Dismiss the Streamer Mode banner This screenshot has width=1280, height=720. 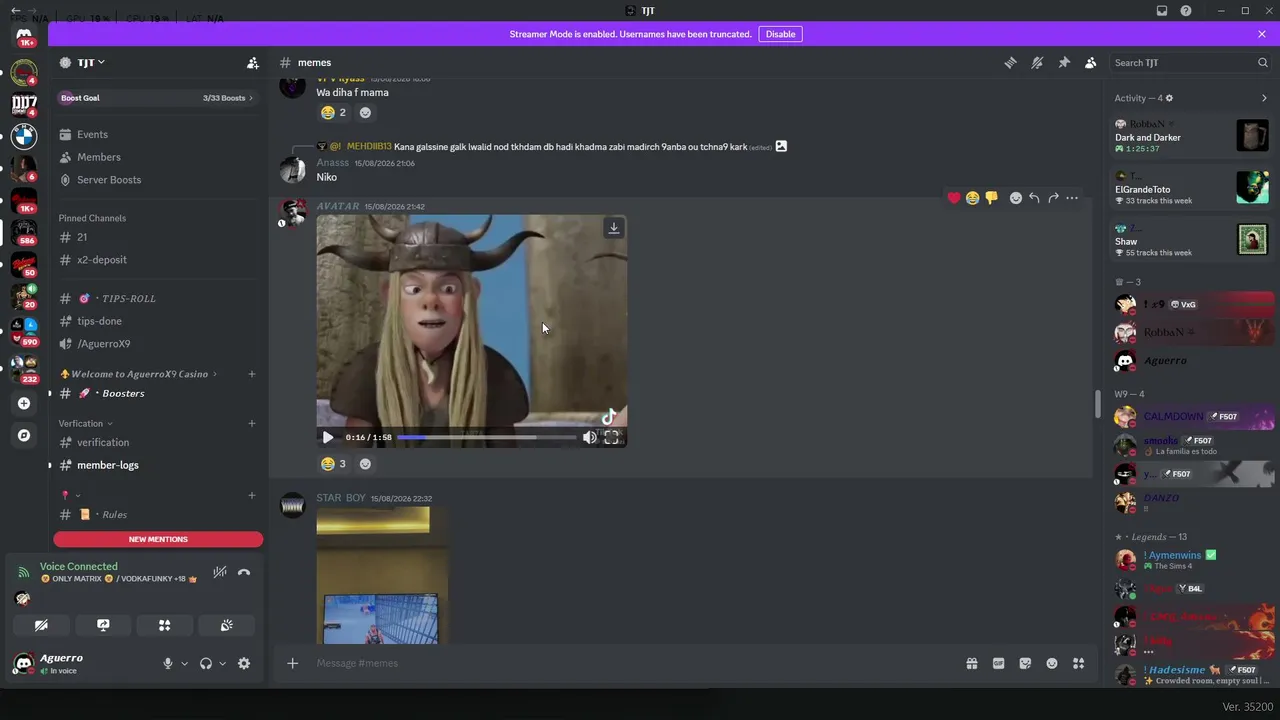point(1262,34)
